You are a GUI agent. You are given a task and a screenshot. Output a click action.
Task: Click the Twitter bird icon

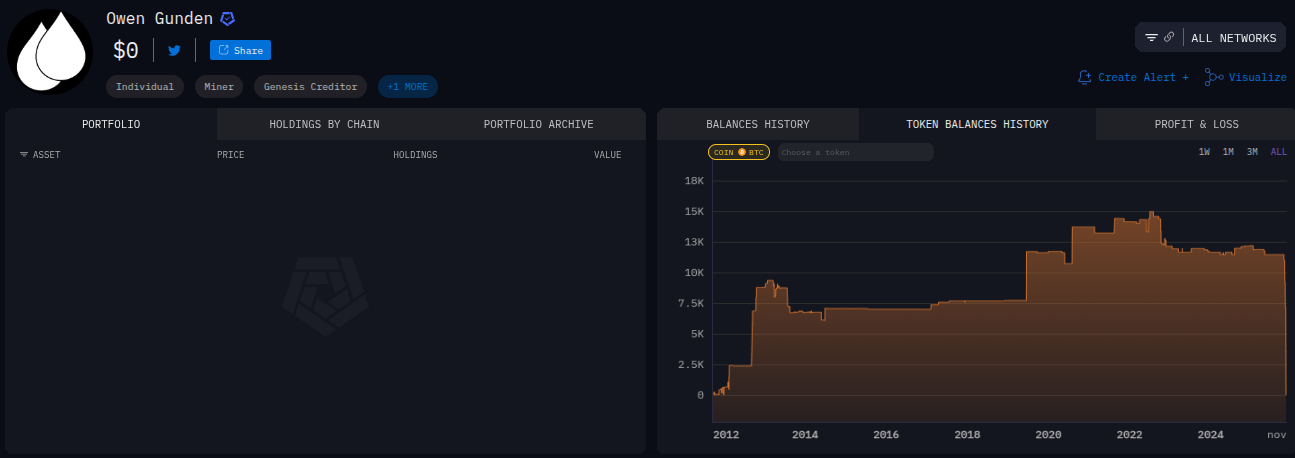175,50
